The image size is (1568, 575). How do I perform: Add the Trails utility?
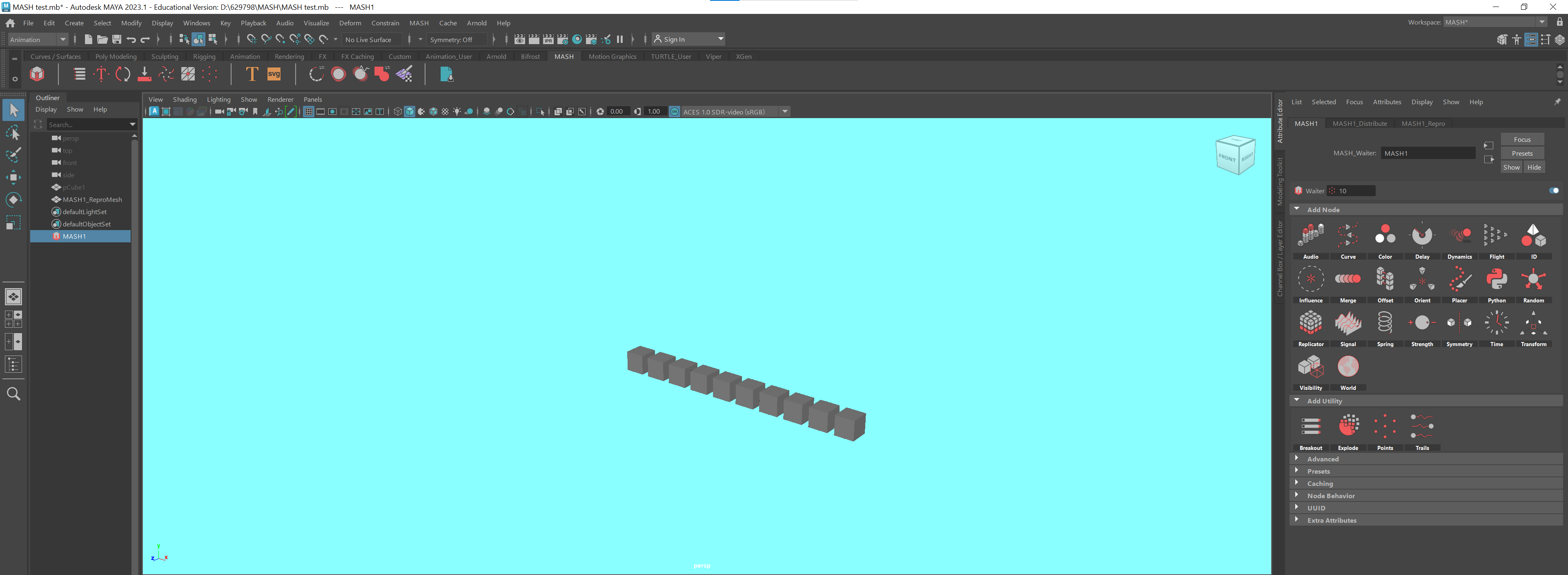(1421, 426)
